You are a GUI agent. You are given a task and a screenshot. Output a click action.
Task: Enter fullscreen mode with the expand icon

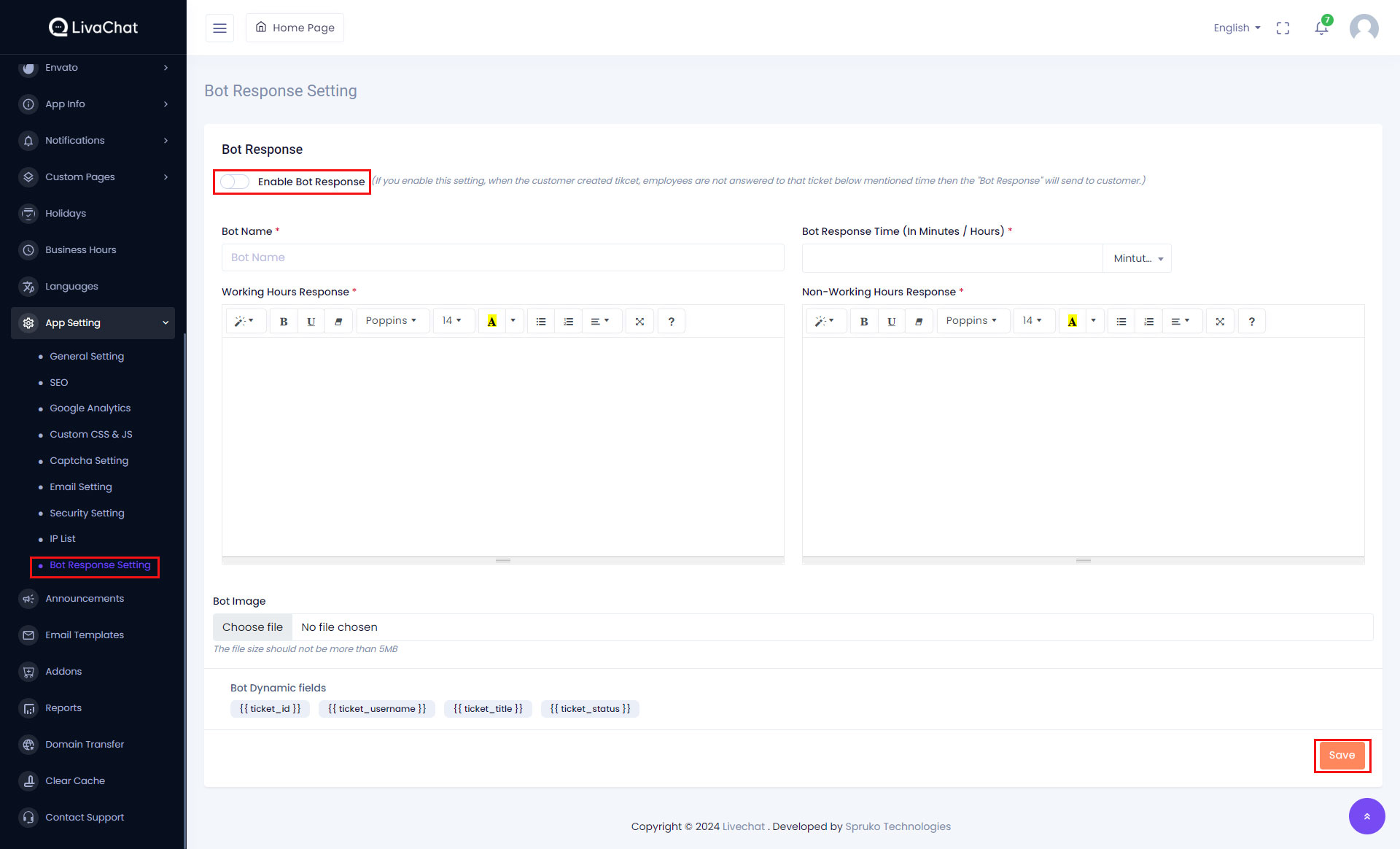1283,28
